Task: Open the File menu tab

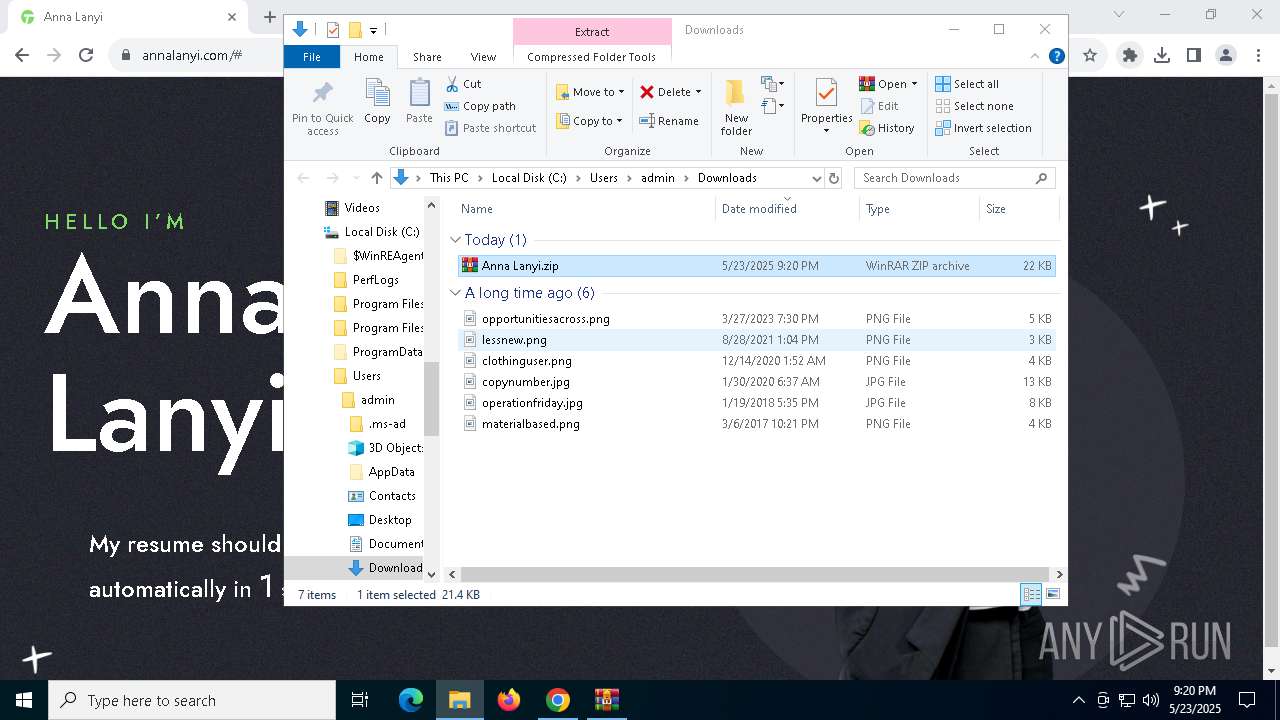Action: (x=312, y=57)
